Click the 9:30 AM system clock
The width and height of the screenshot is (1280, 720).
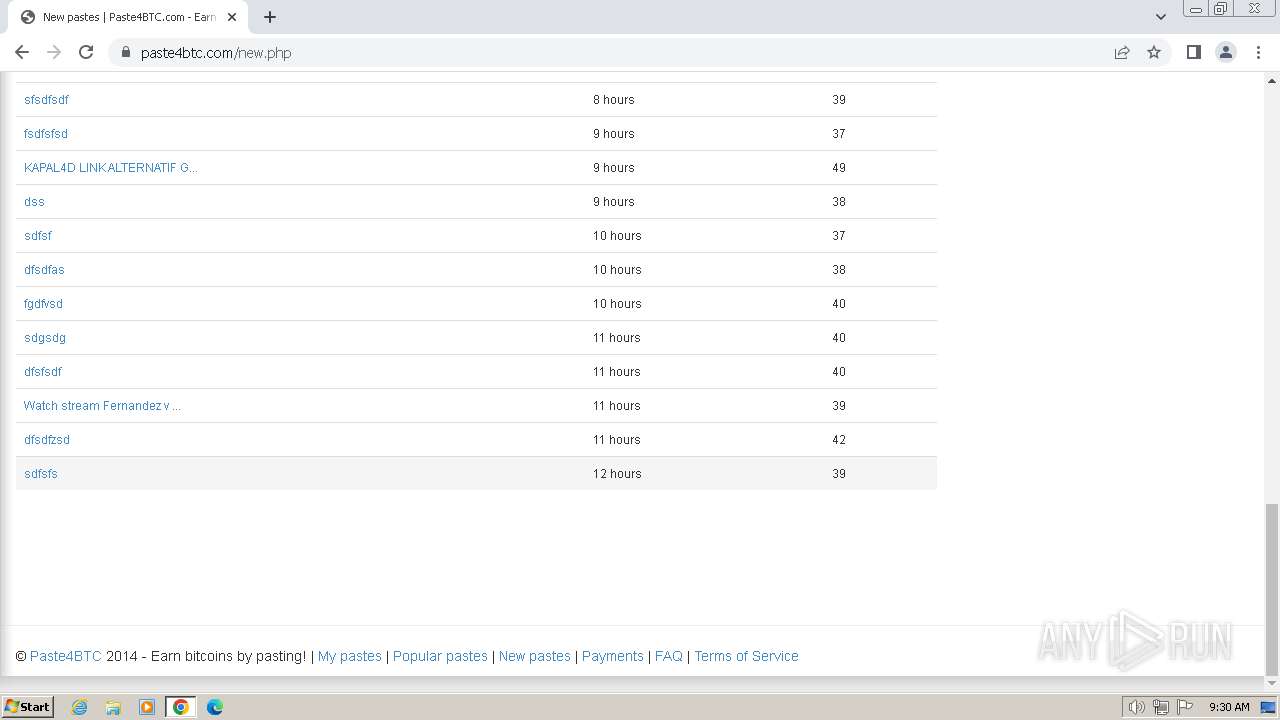click(x=1229, y=707)
